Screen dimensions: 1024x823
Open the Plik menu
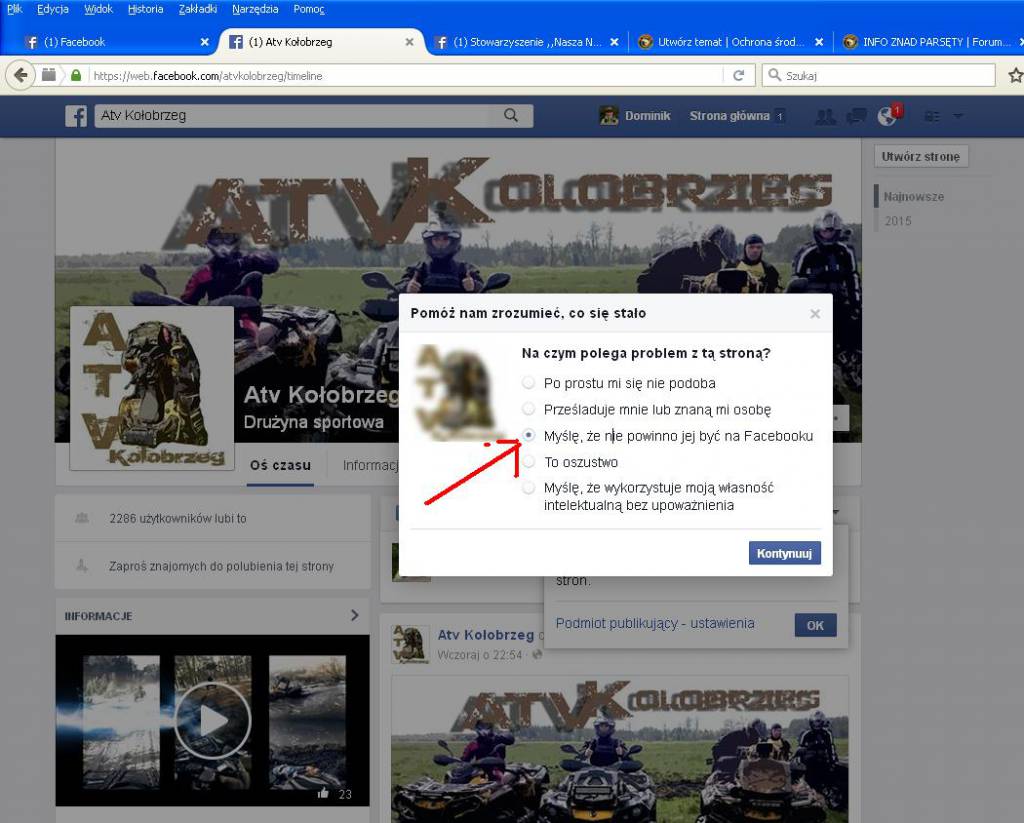[14, 9]
